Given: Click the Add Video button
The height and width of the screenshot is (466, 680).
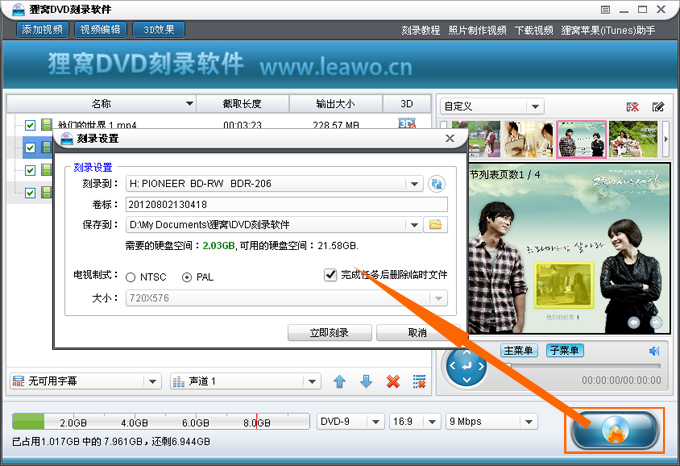Looking at the screenshot, I should (x=42, y=29).
